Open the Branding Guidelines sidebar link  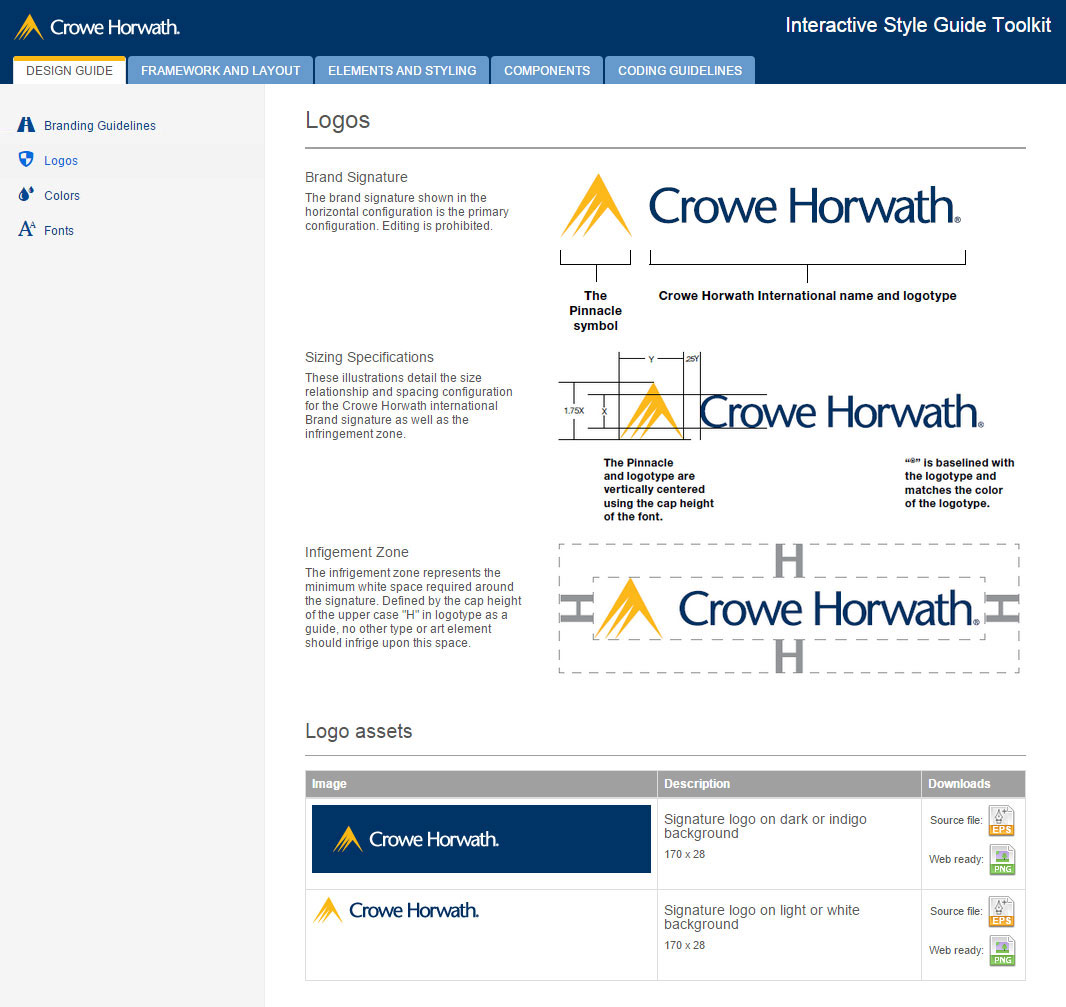(x=100, y=125)
